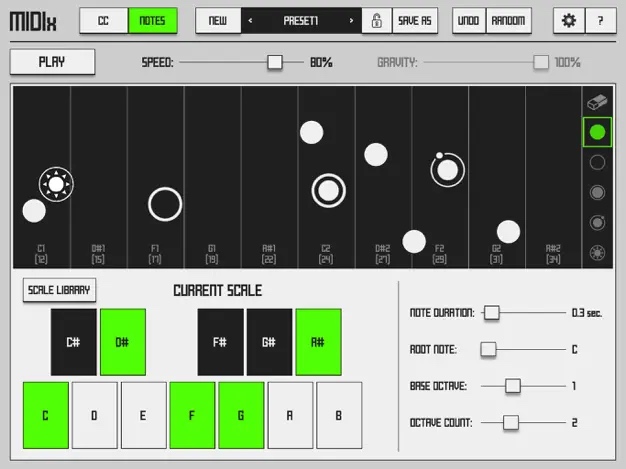This screenshot has width=626, height=469.
Task: Click the double-ring ball in C2 column
Action: coord(329,190)
